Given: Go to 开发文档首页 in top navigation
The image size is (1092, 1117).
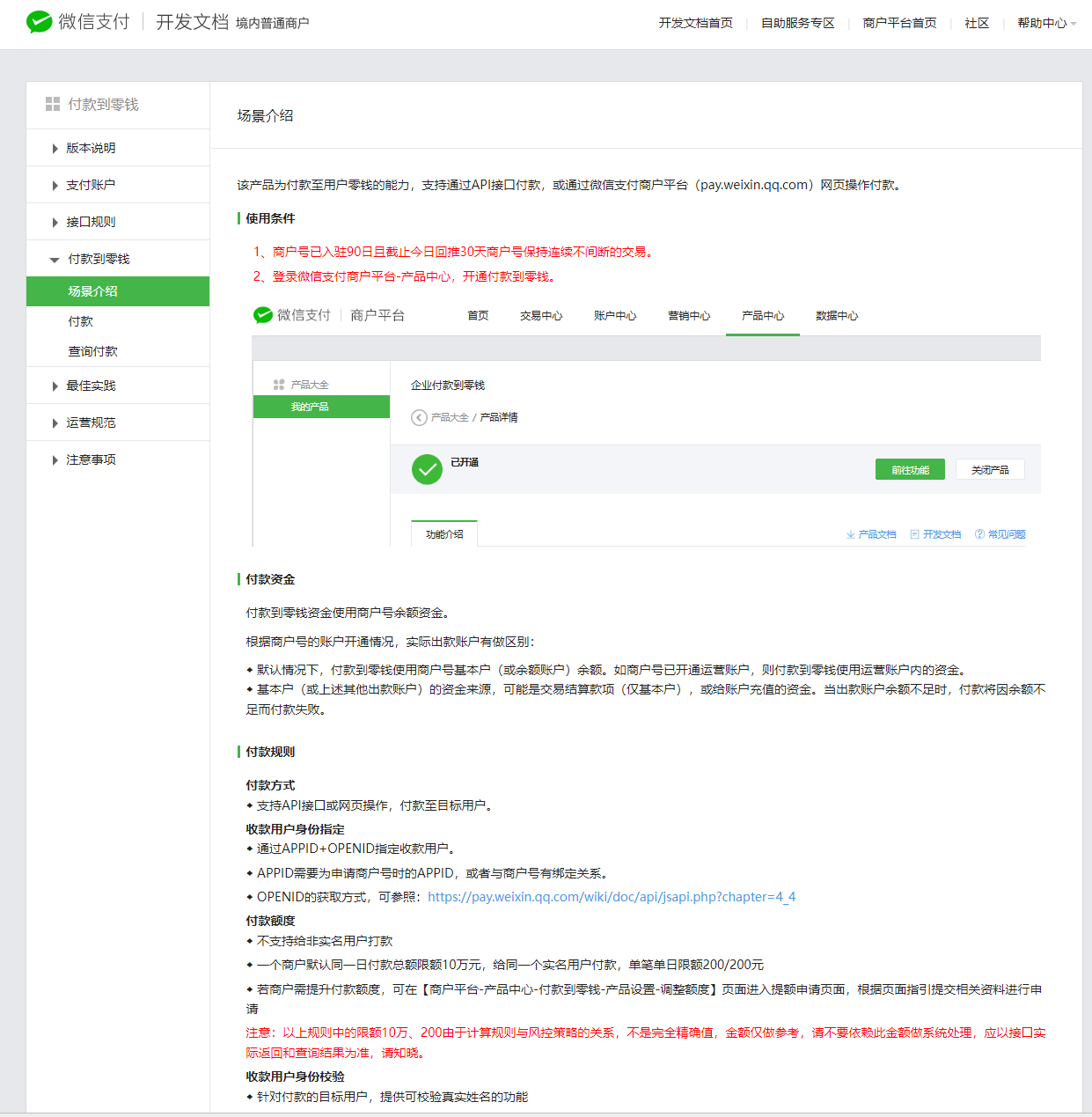Looking at the screenshot, I should (695, 23).
